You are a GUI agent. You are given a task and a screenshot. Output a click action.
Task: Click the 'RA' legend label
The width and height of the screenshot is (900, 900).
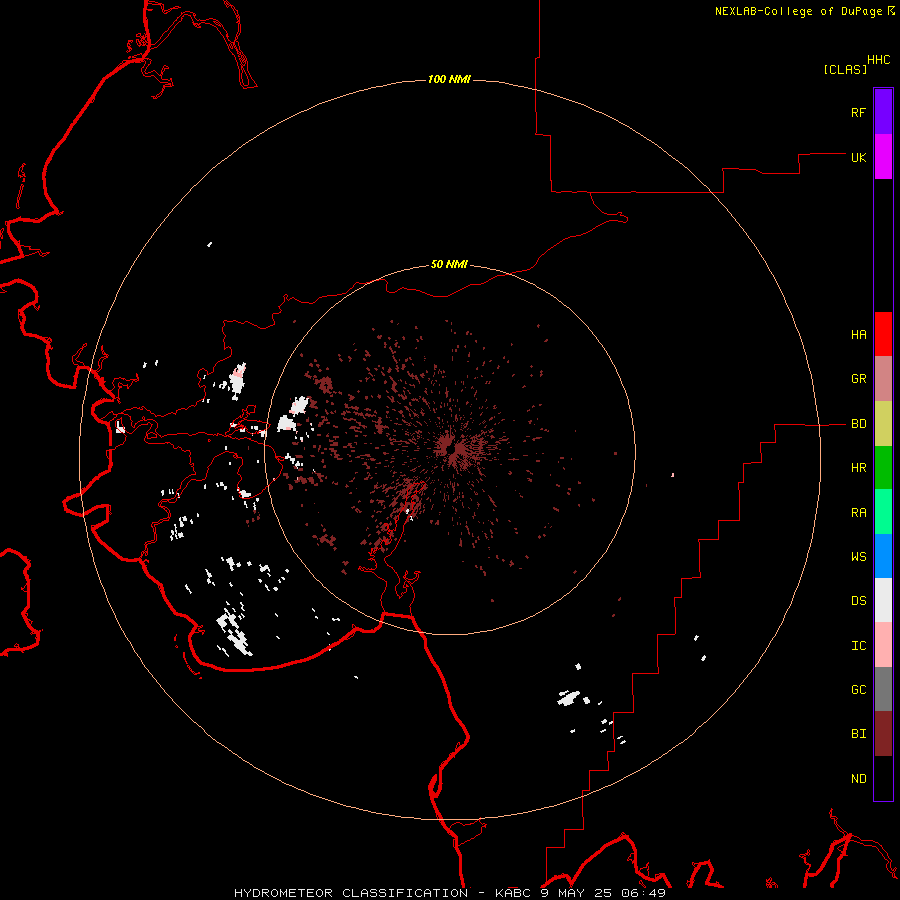(858, 513)
